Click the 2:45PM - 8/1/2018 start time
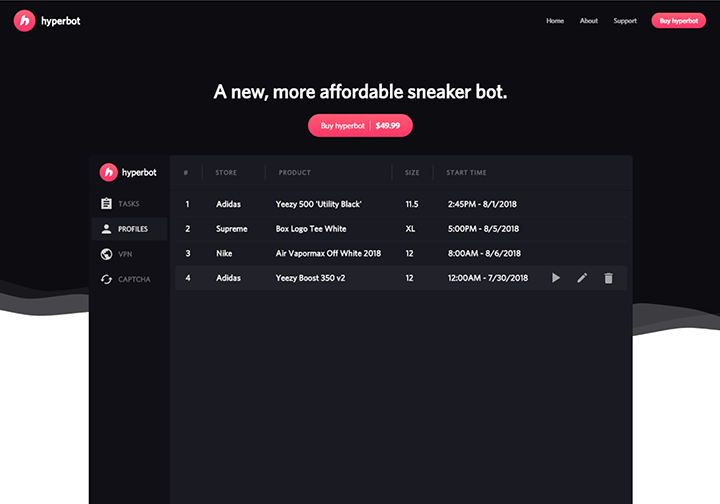This screenshot has width=720, height=504. click(x=482, y=204)
